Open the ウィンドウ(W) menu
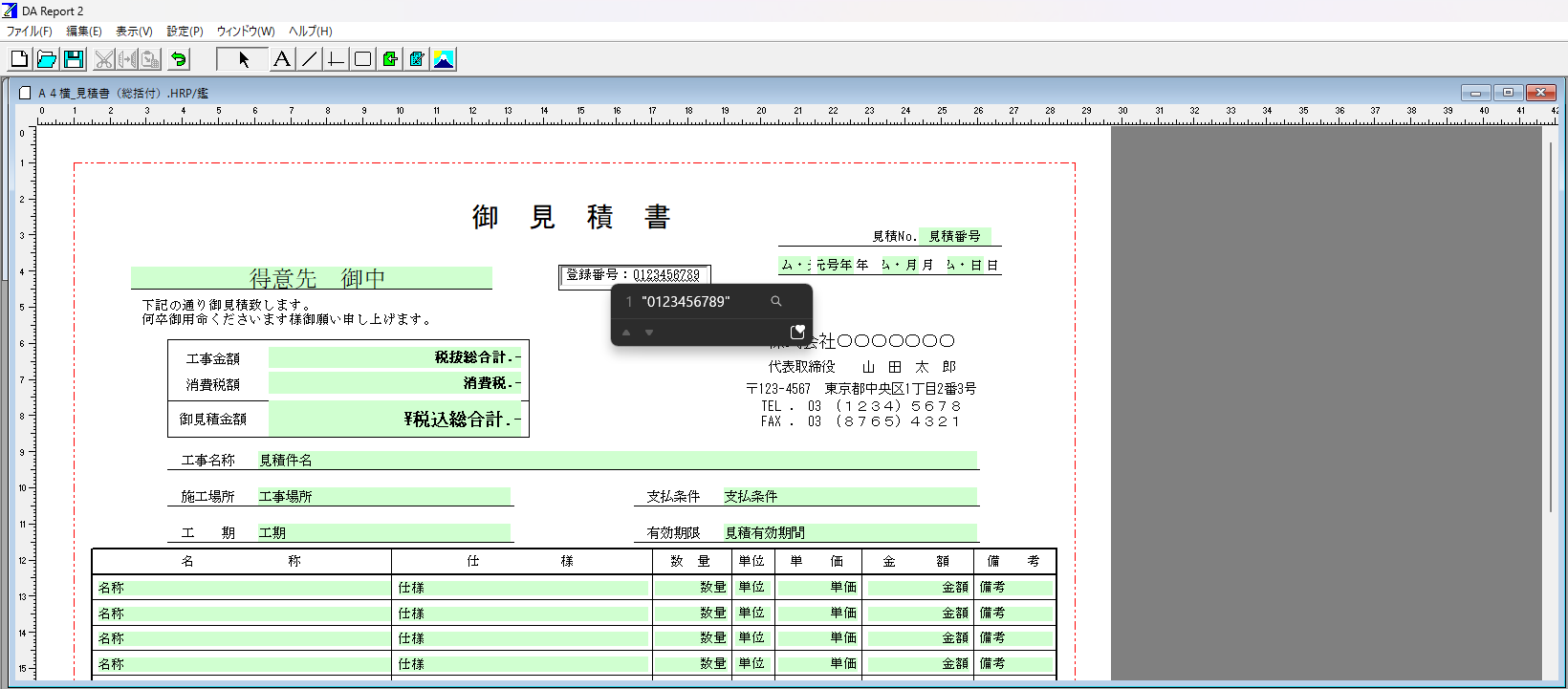 pos(246,32)
